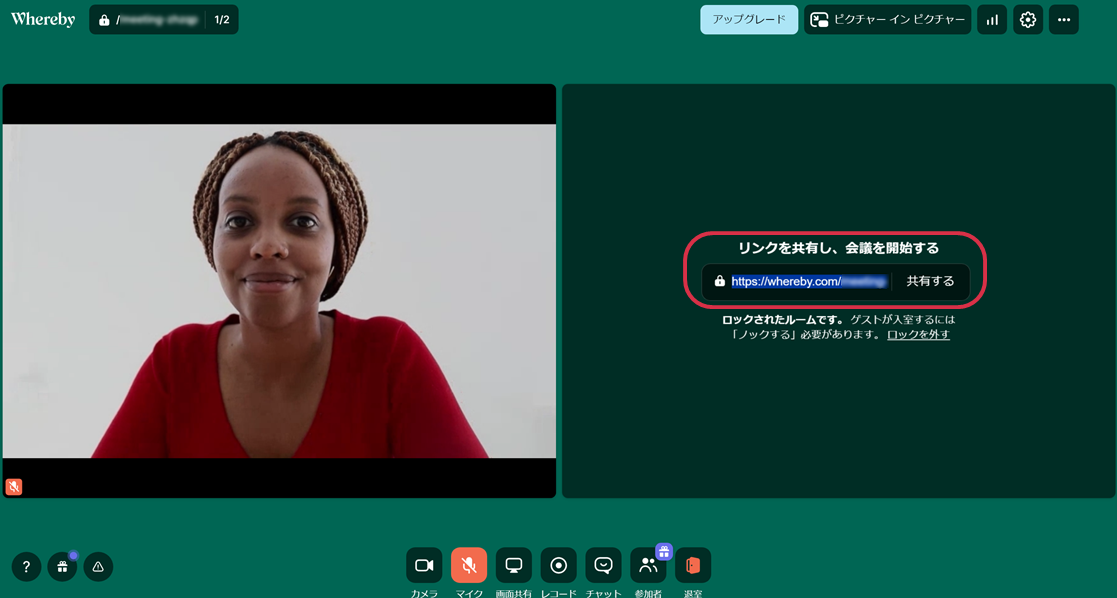This screenshot has height=598, width=1117.
Task: Click the Whereby logo
Action: pyautogui.click(x=43, y=20)
